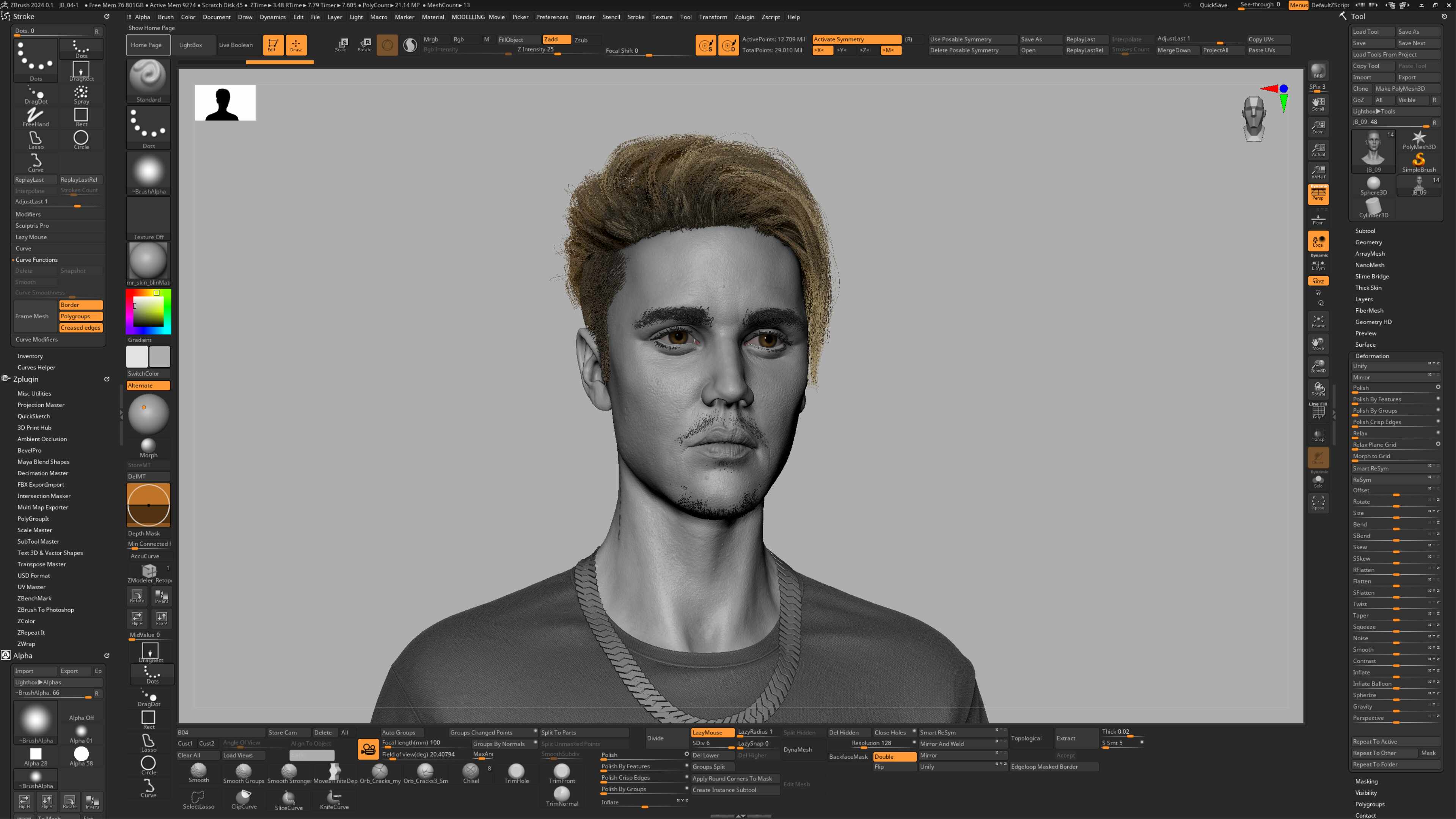
Task: Click the AAHalf view icon
Action: (x=1318, y=172)
